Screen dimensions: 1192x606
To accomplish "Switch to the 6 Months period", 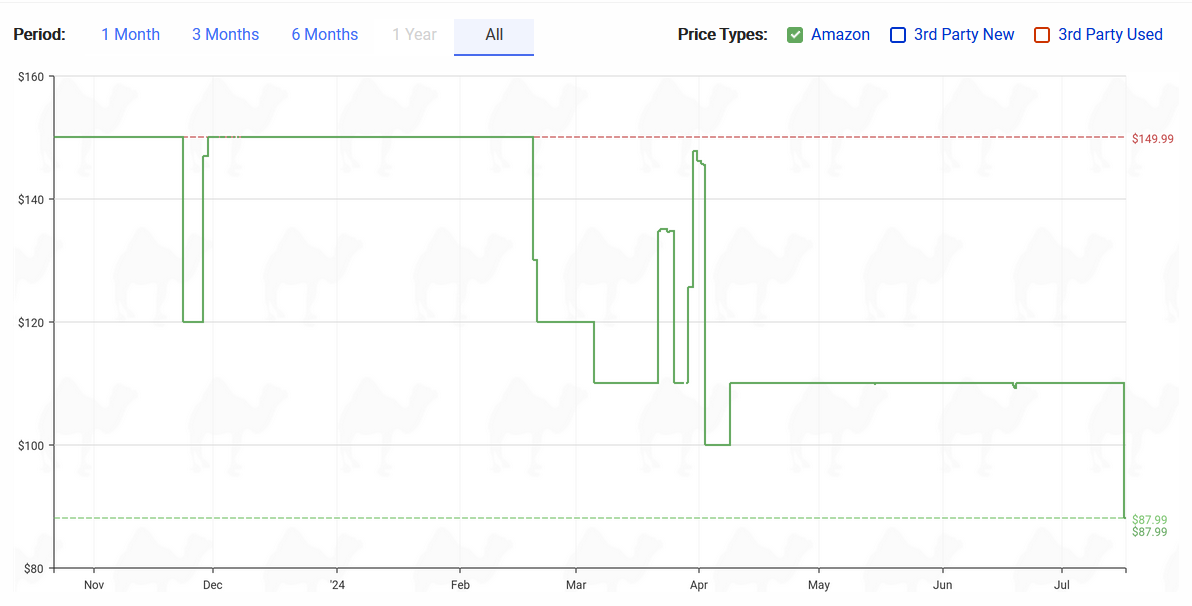I will tap(325, 35).
